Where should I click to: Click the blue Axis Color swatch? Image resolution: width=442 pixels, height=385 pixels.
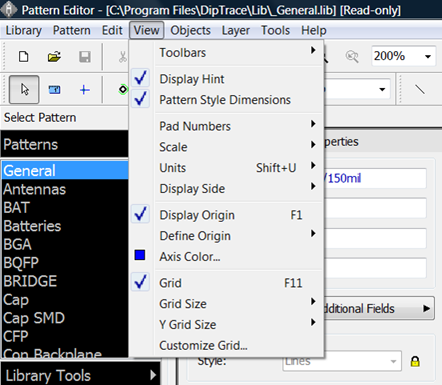coord(140,255)
